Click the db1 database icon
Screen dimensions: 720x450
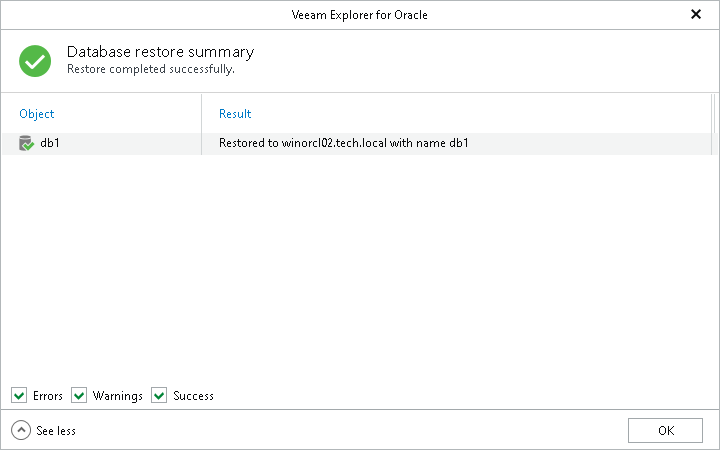click(26, 144)
